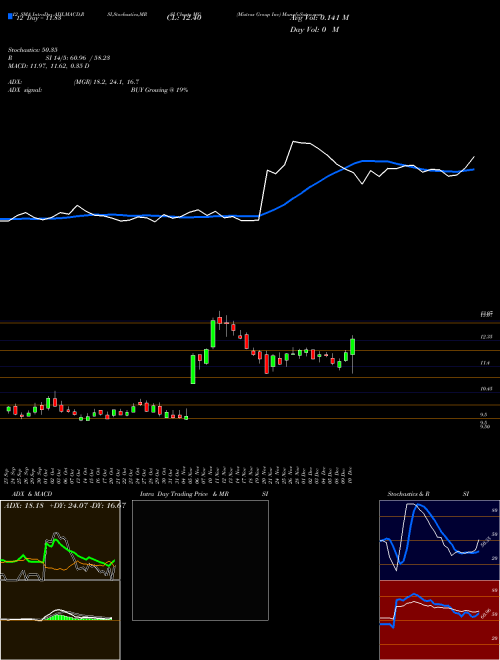Click the 'Avg Vol: 0.141 M' label

pyautogui.click(x=319, y=18)
